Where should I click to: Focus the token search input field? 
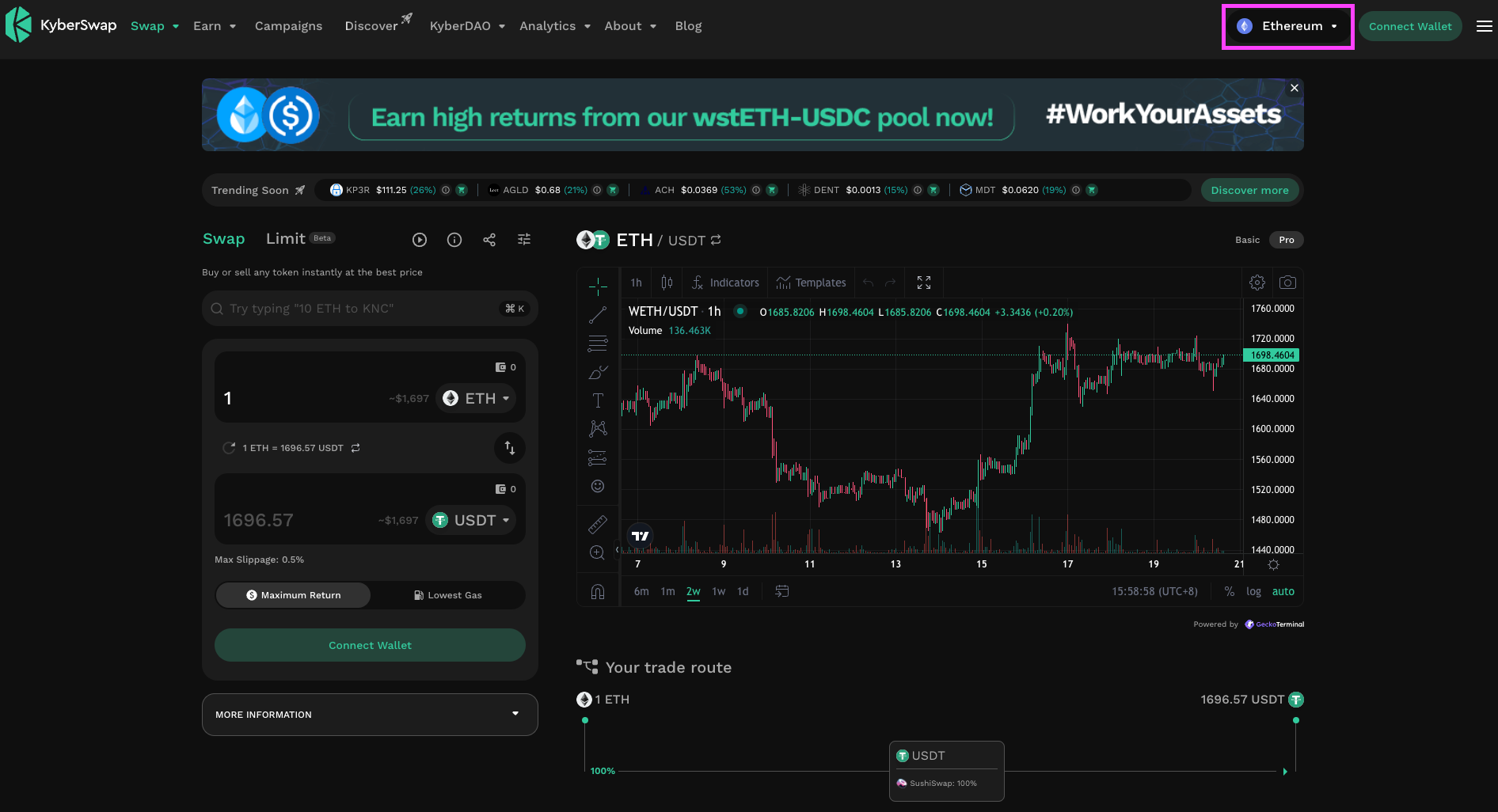pyautogui.click(x=370, y=309)
